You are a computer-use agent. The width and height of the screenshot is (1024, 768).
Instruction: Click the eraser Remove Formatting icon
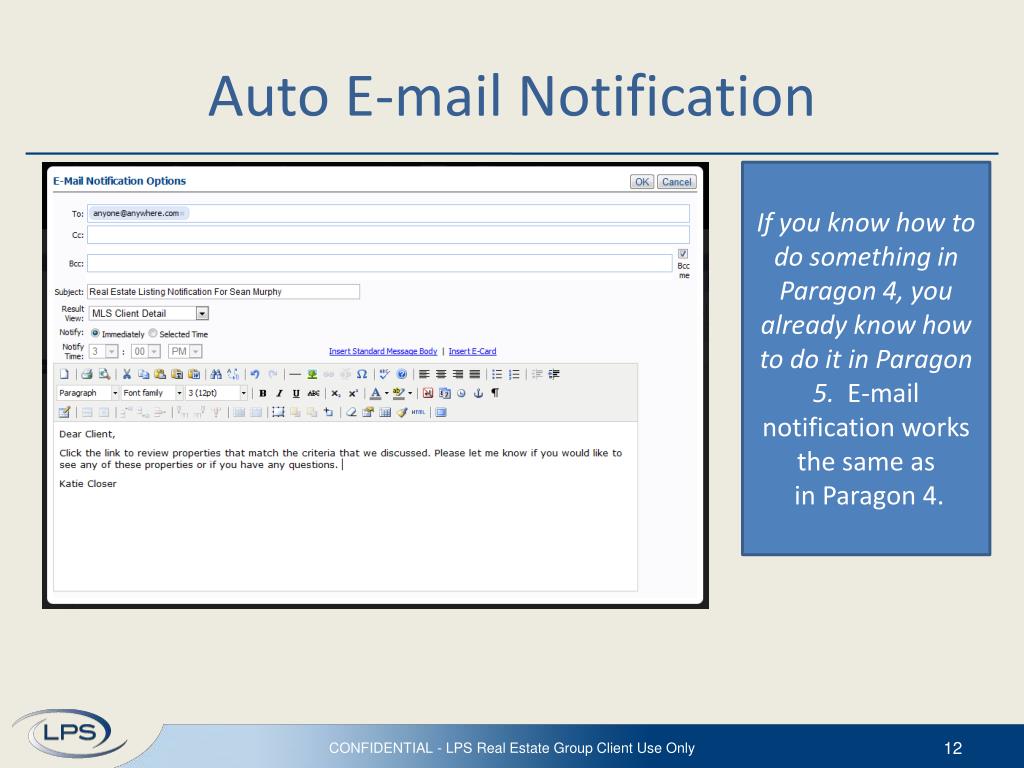pyautogui.click(x=351, y=412)
